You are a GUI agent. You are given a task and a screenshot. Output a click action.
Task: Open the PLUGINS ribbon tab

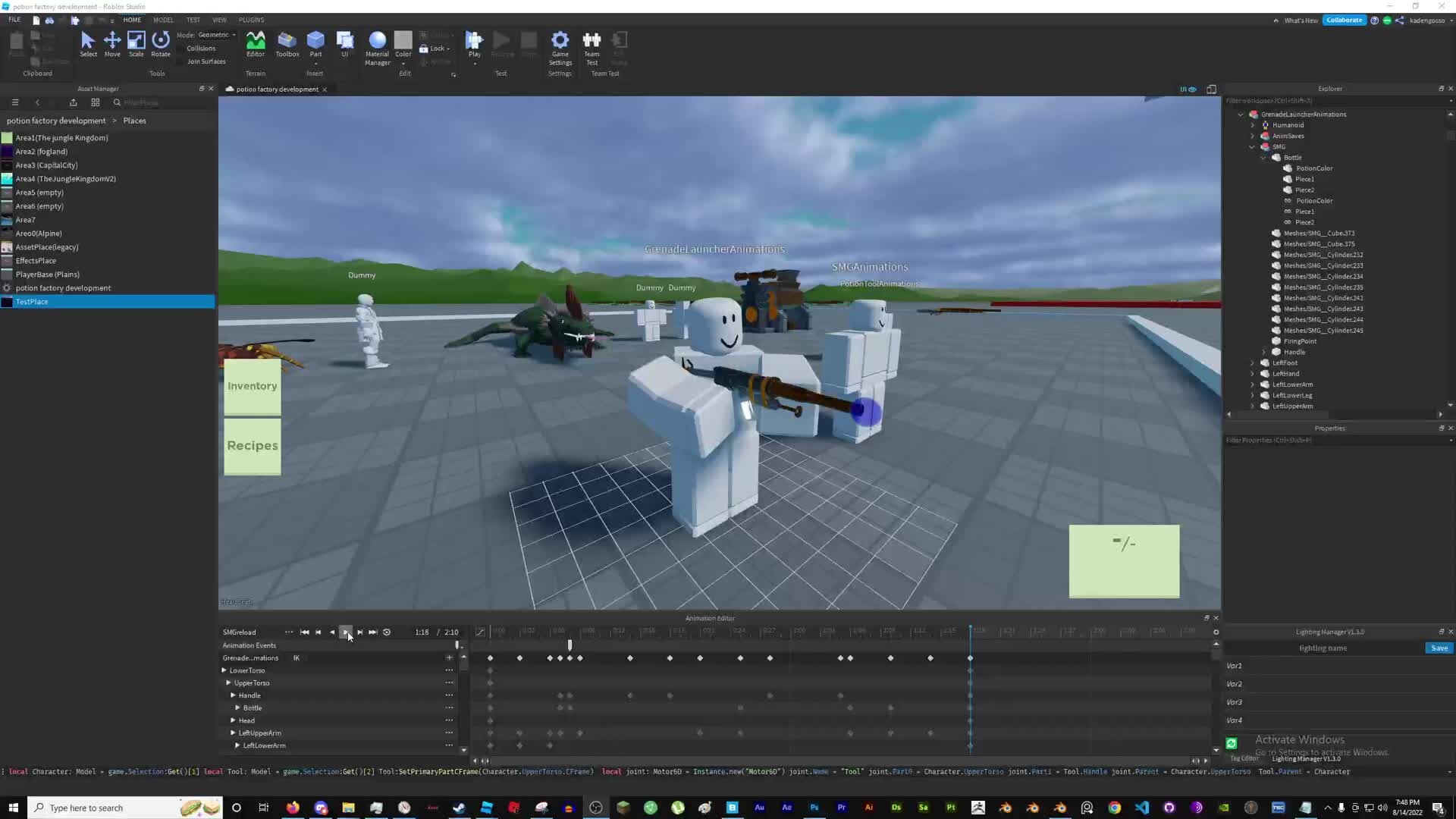(251, 20)
